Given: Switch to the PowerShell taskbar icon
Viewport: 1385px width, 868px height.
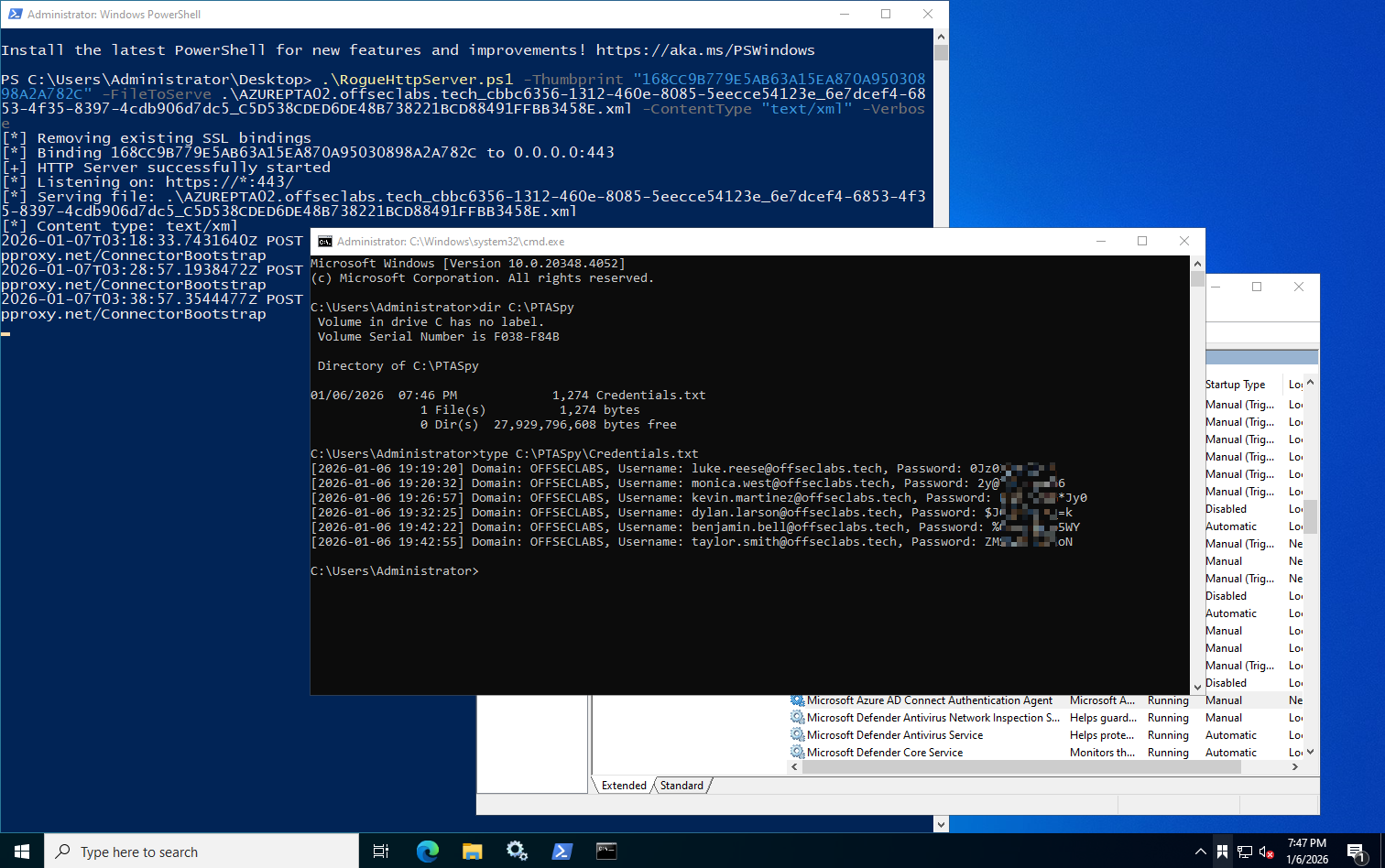Looking at the screenshot, I should (562, 852).
